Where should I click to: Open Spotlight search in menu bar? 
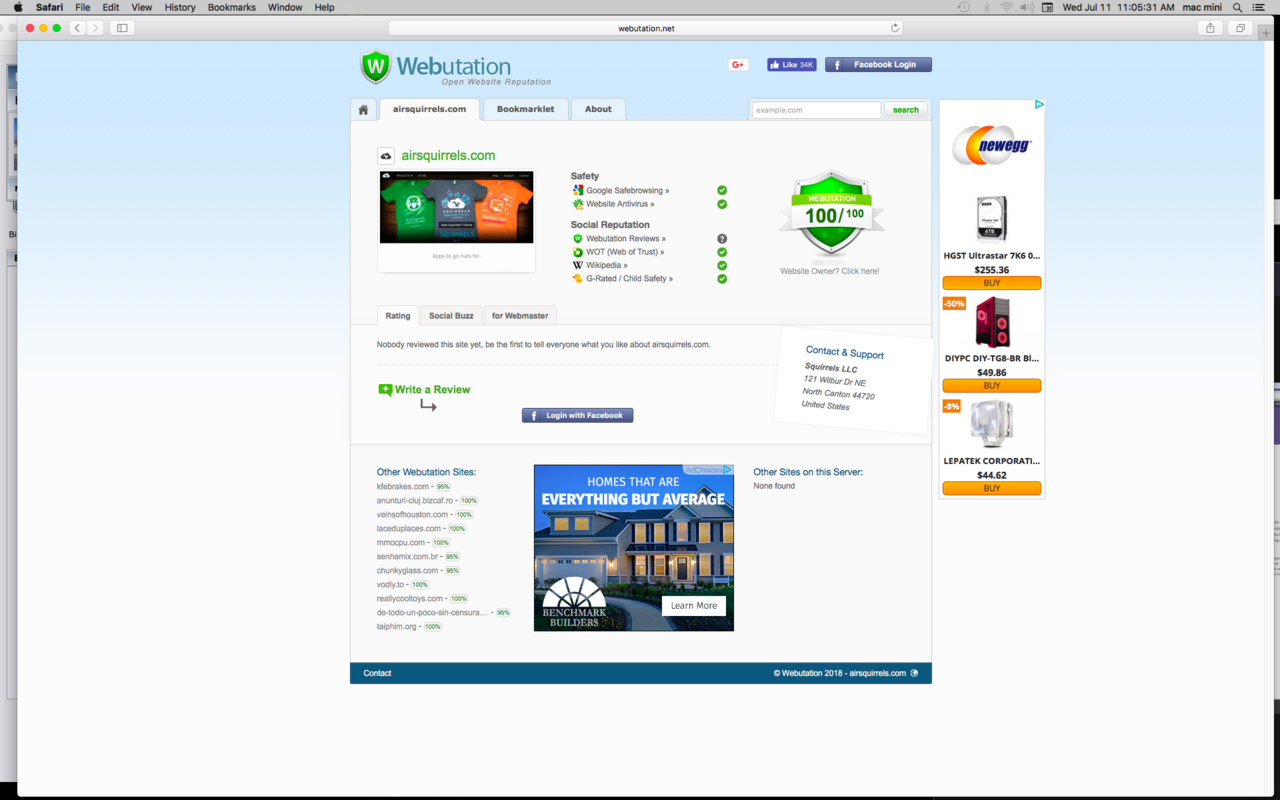click(1237, 7)
